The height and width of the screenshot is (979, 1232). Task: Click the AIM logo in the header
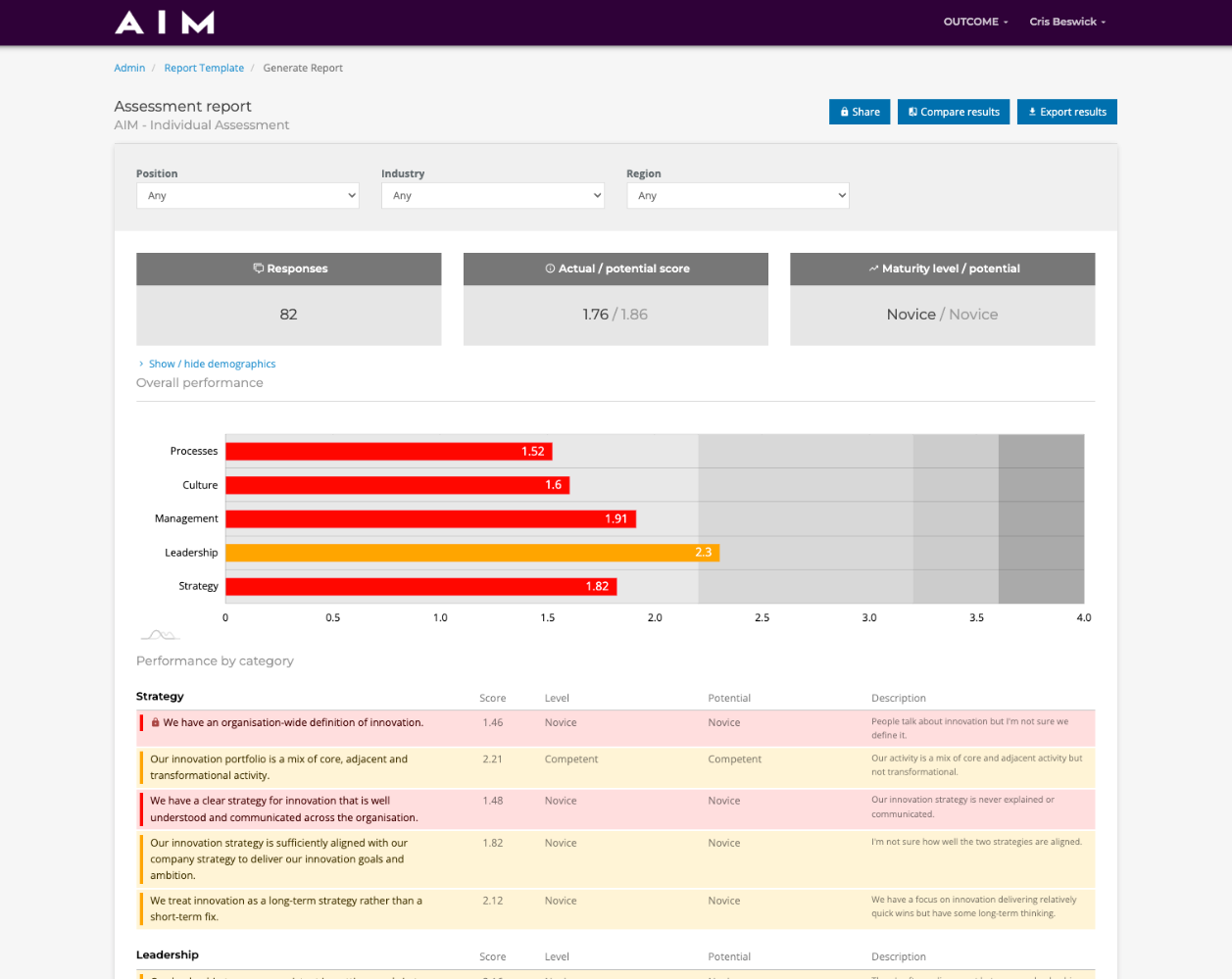pyautogui.click(x=165, y=23)
